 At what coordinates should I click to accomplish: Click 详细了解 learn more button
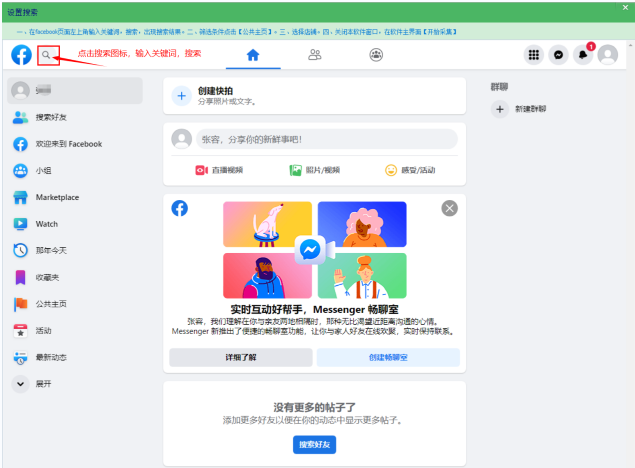coord(241,357)
